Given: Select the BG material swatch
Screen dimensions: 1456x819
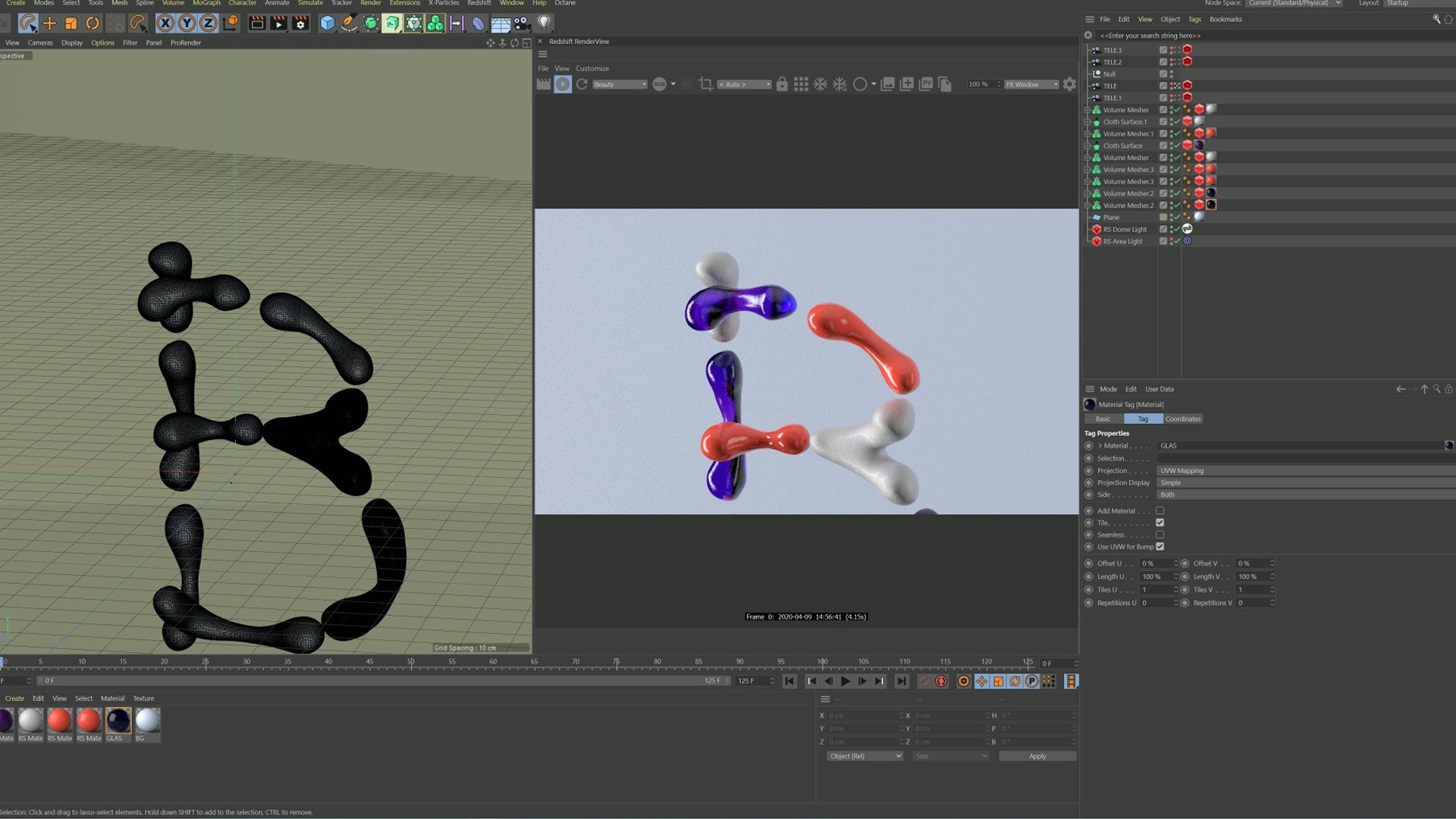Looking at the screenshot, I should (x=148, y=720).
